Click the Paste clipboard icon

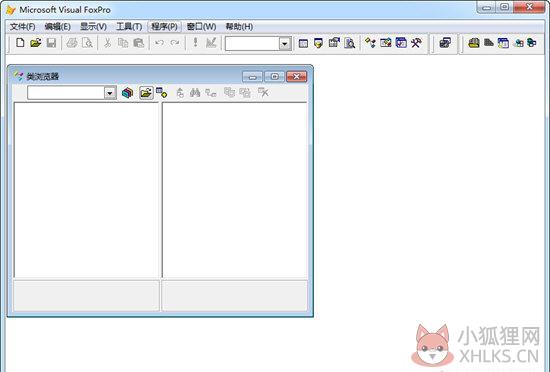coord(139,43)
